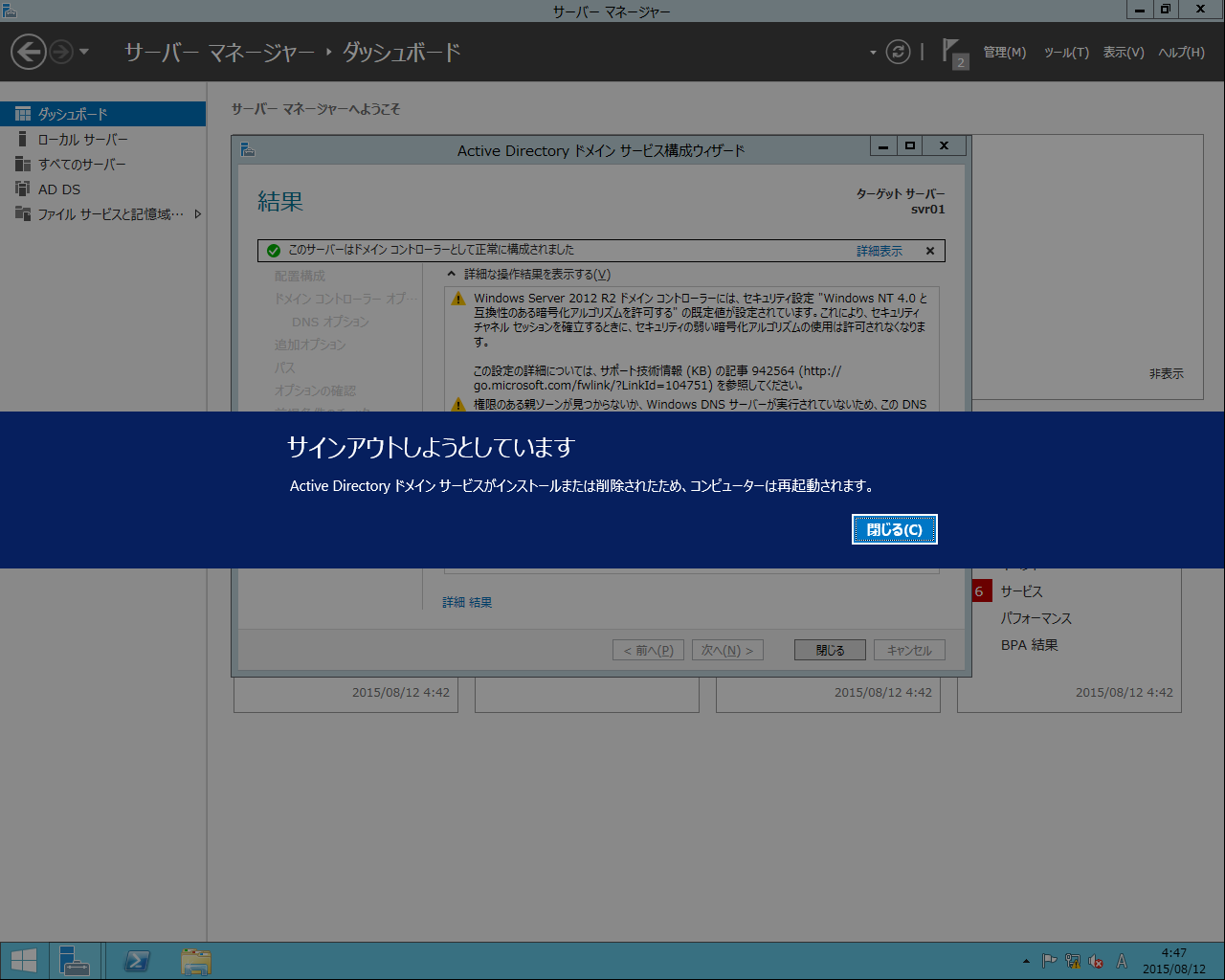Image resolution: width=1225 pixels, height=980 pixels.
Task: Dismiss the result banner with its X
Action: coord(929,251)
